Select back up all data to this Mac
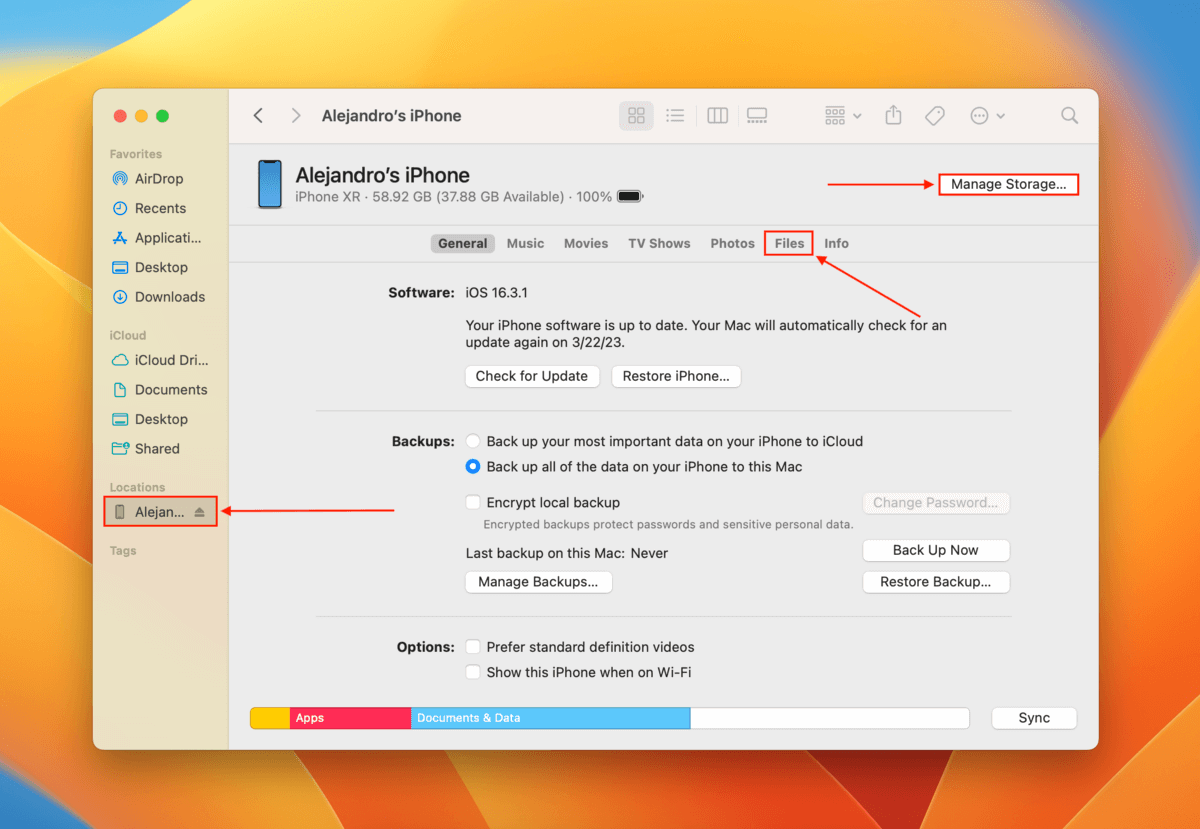The image size is (1200, 829). pyautogui.click(x=473, y=467)
